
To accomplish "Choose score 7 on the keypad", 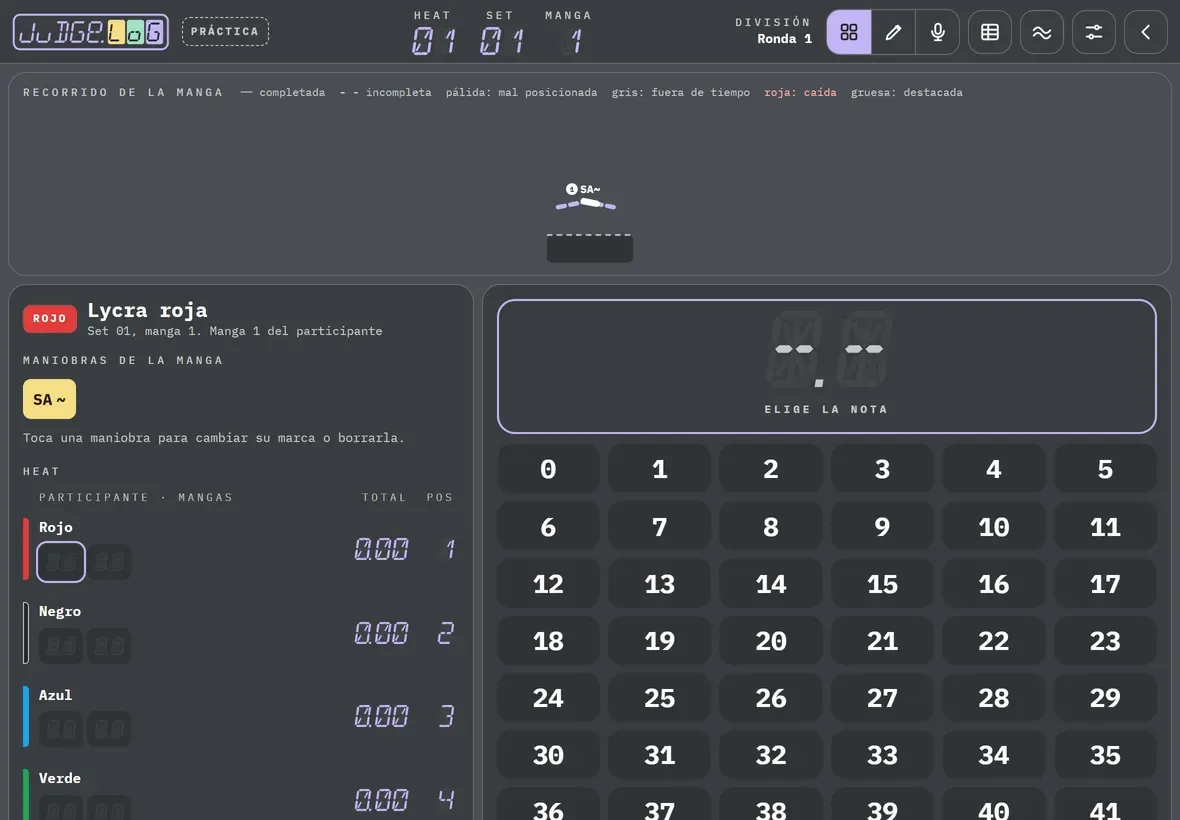I will [659, 527].
